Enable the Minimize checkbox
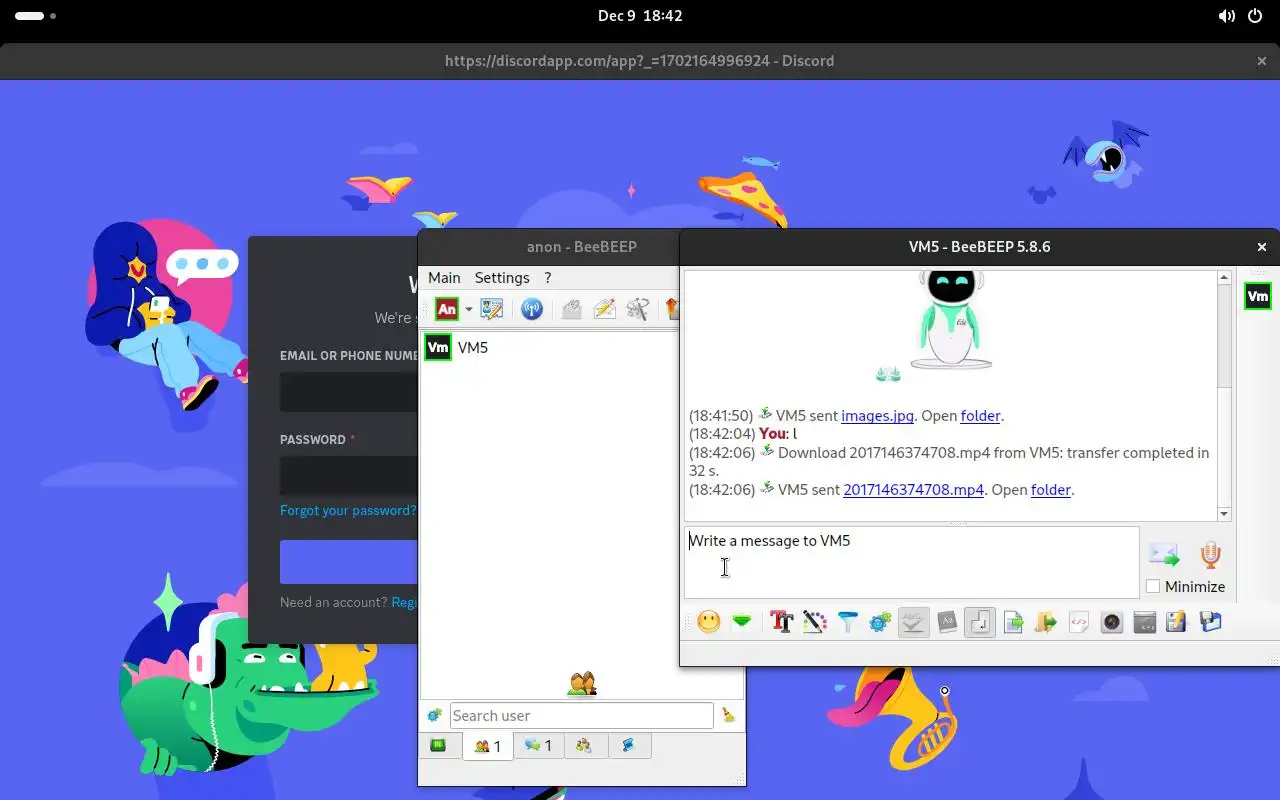Screen dimensions: 1280x800 click(1153, 587)
